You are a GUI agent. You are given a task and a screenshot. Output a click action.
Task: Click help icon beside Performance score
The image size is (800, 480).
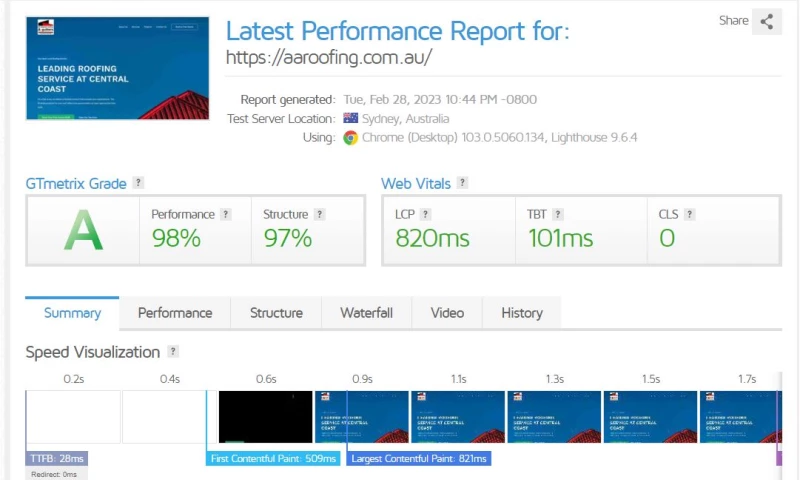[x=226, y=214]
